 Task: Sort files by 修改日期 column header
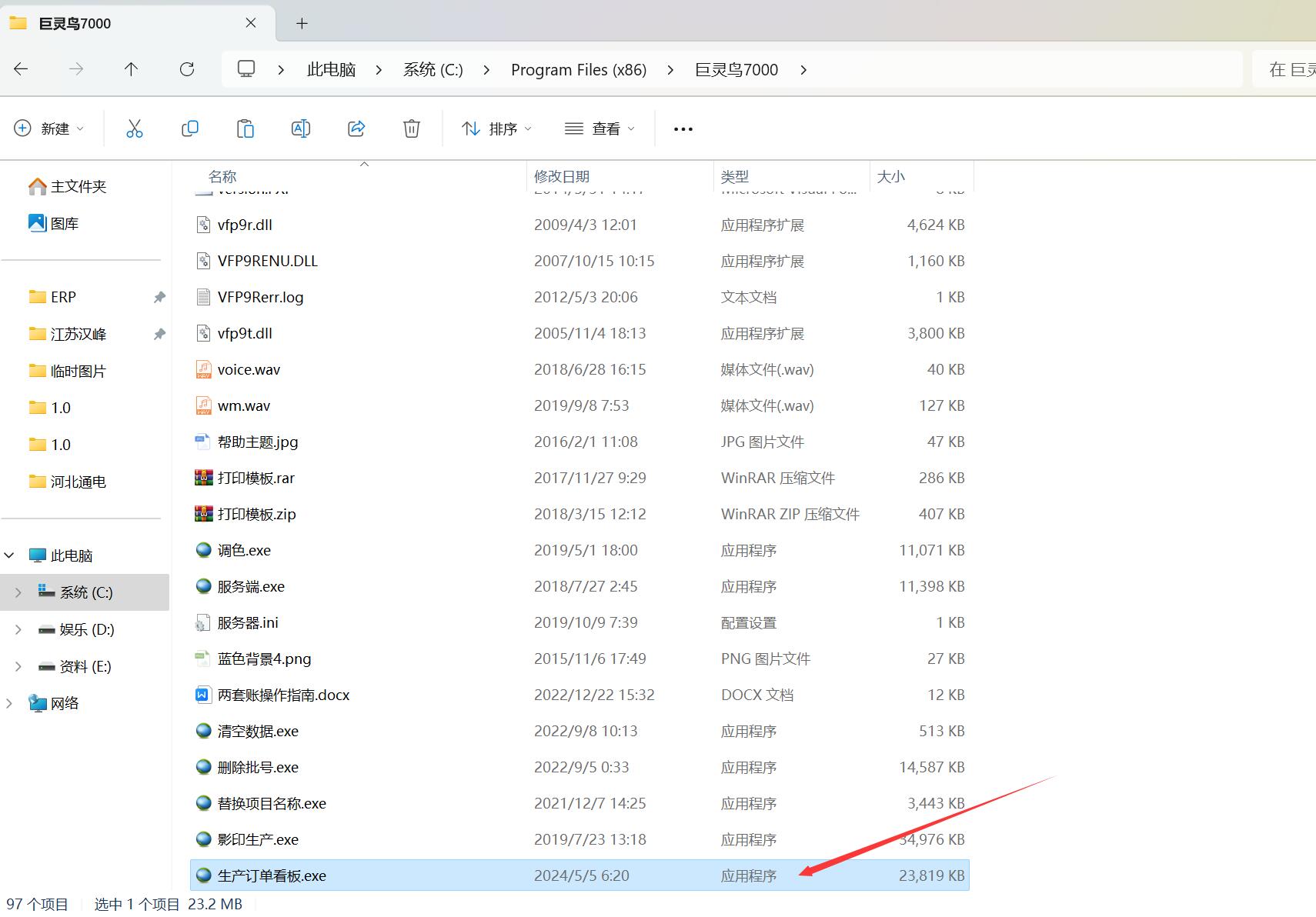[562, 176]
